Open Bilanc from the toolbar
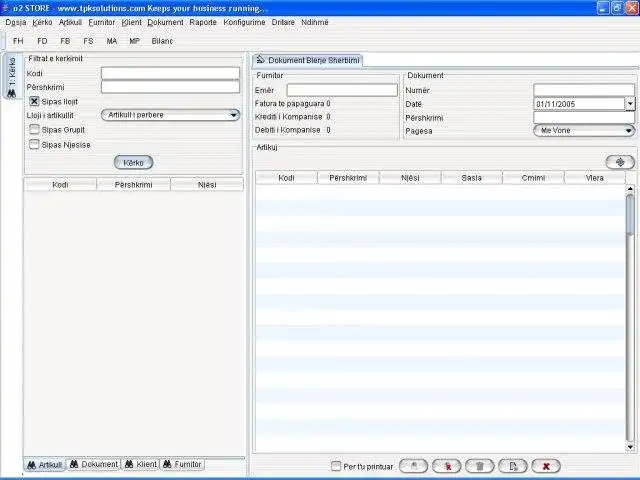The image size is (640, 480). tap(162, 41)
